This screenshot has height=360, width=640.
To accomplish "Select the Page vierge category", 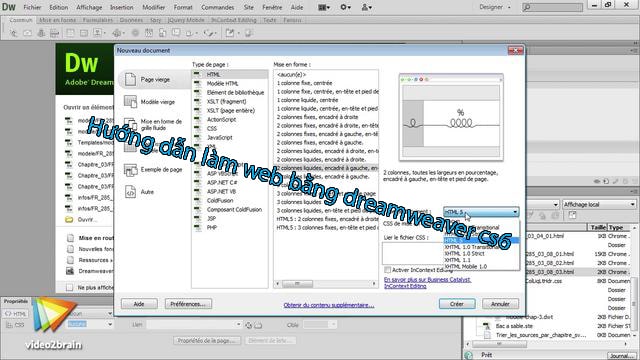I will pyautogui.click(x=155, y=80).
